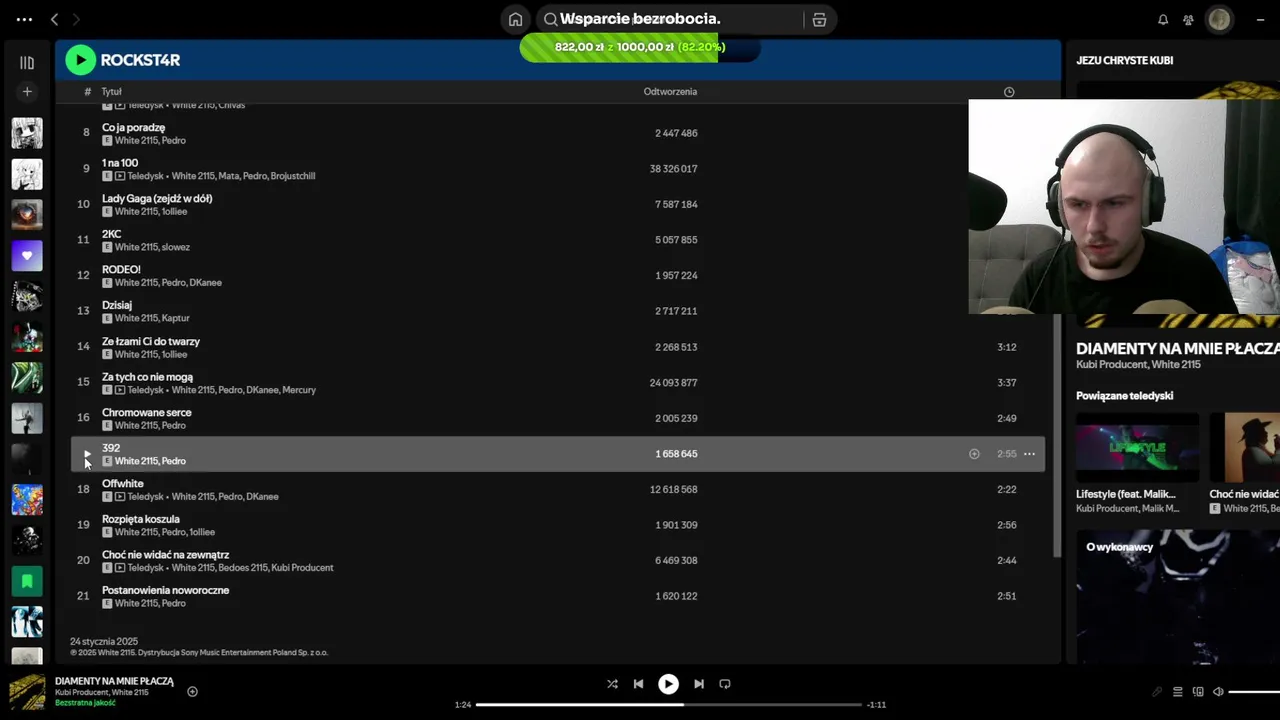Viewport: 1280px width, 720px height.
Task: Sort tracks by the duration clock icon
Action: pyautogui.click(x=1009, y=92)
